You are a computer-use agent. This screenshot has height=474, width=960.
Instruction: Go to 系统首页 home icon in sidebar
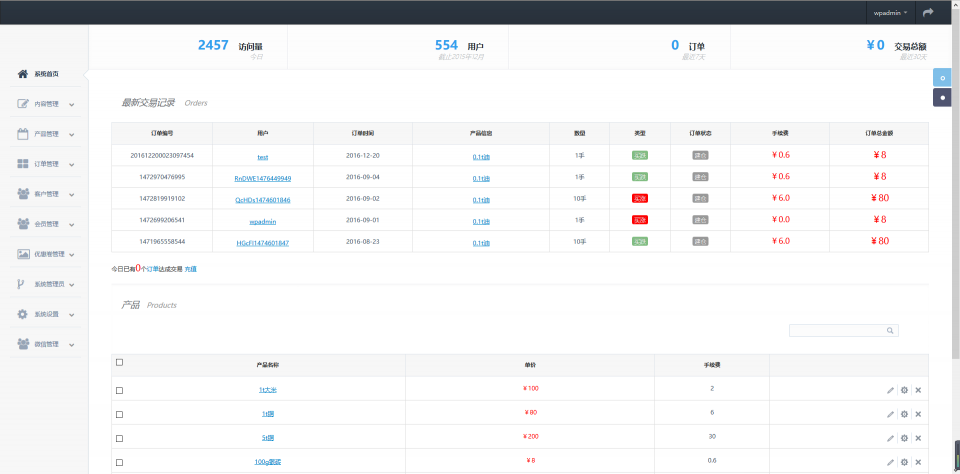point(23,74)
